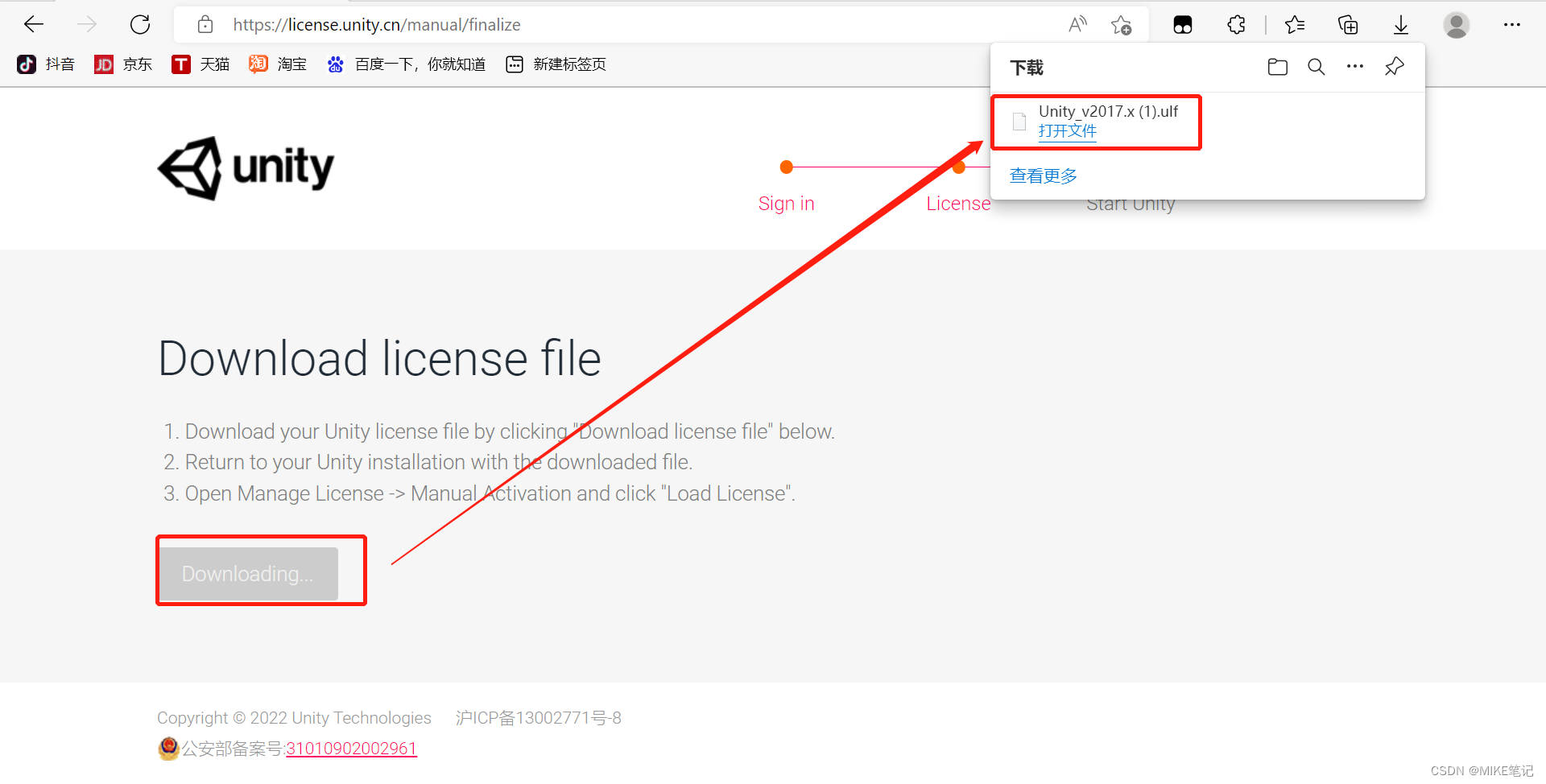Screen dimensions: 1546x784
Task: Click the Download license file heading
Action: (x=379, y=358)
